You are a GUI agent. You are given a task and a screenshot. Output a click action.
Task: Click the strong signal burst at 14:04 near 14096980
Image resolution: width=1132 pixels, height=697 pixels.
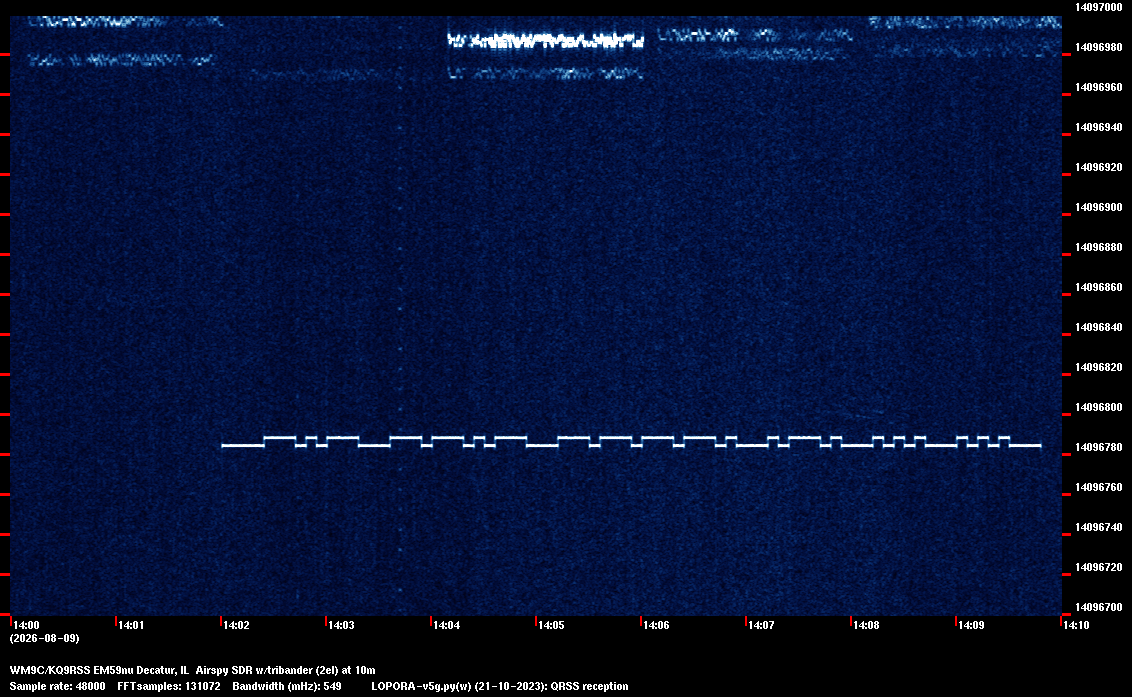[545, 40]
